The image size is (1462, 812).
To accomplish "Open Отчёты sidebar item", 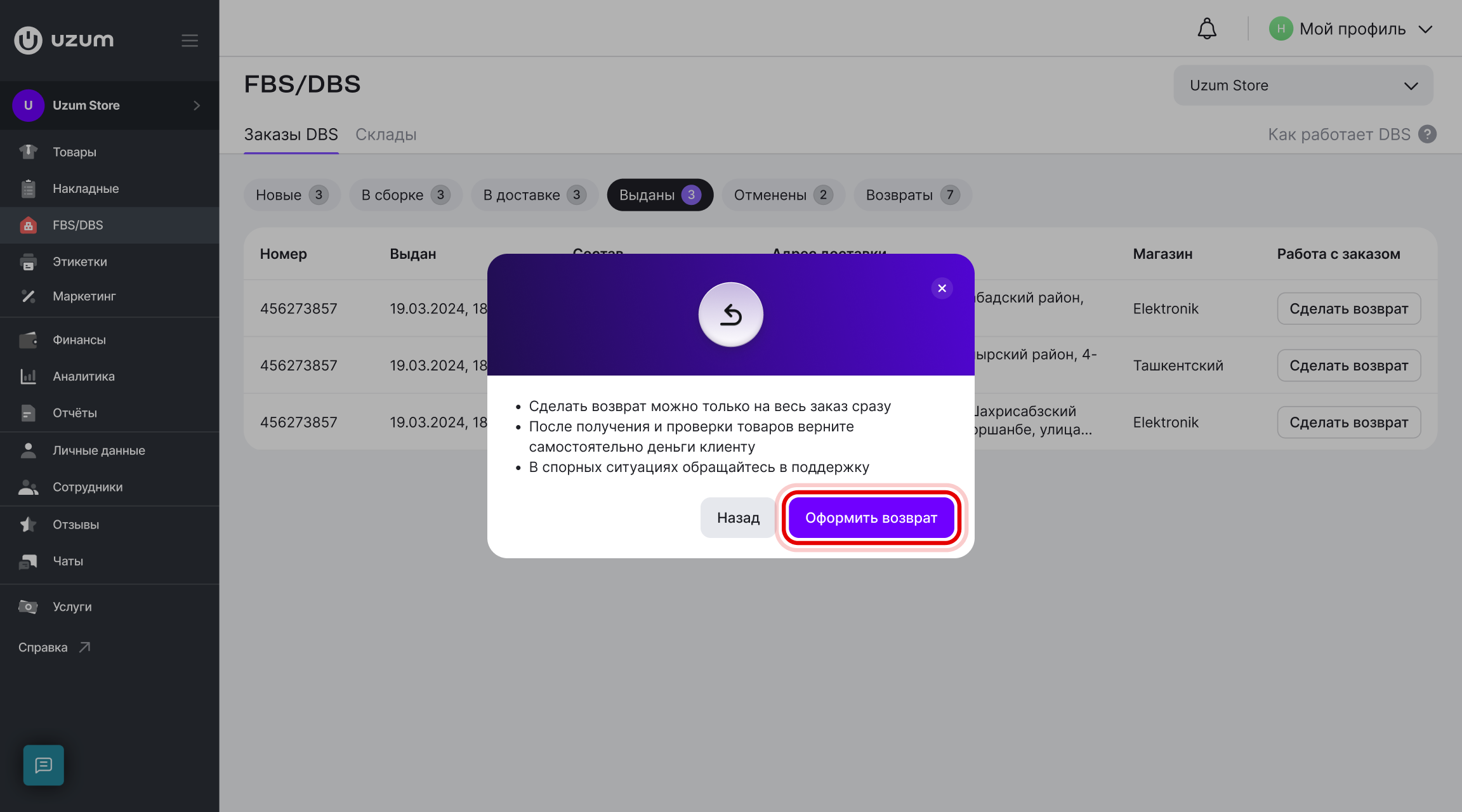I will pos(109,413).
